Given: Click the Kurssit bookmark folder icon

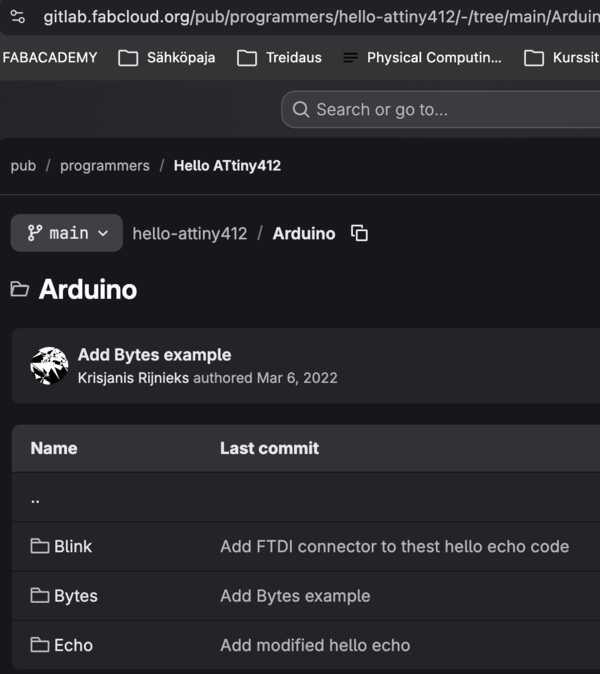Looking at the screenshot, I should point(534,58).
